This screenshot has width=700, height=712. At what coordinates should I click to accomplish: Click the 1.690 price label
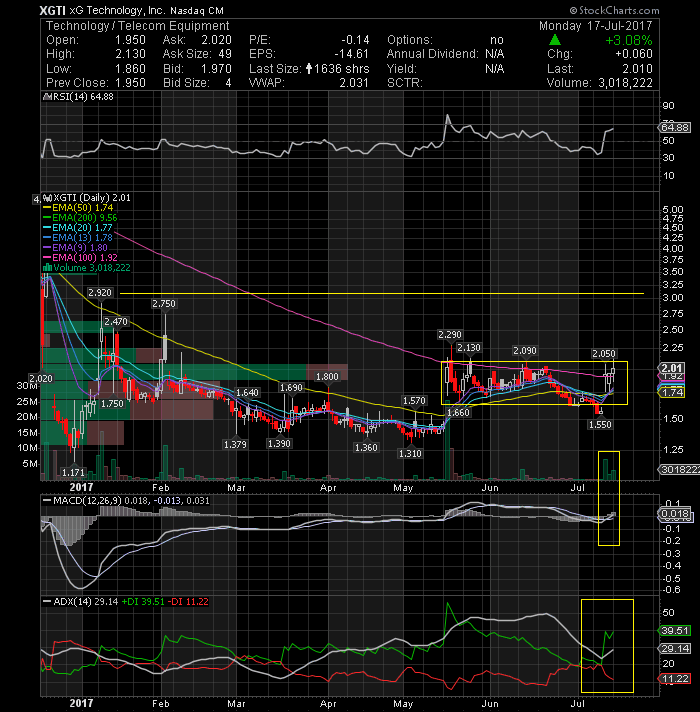tap(291, 388)
